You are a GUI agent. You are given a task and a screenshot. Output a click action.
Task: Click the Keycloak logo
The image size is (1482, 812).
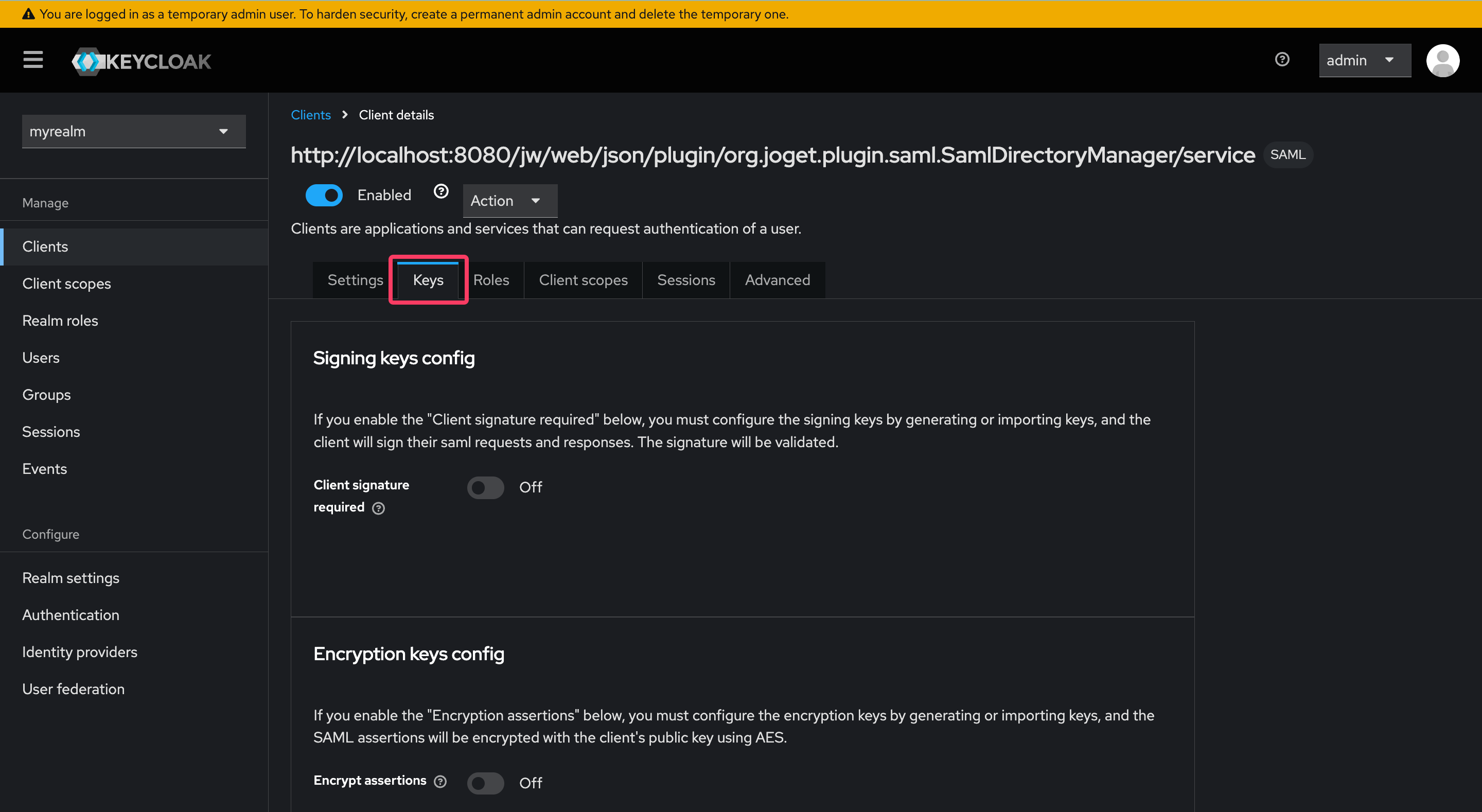click(142, 61)
